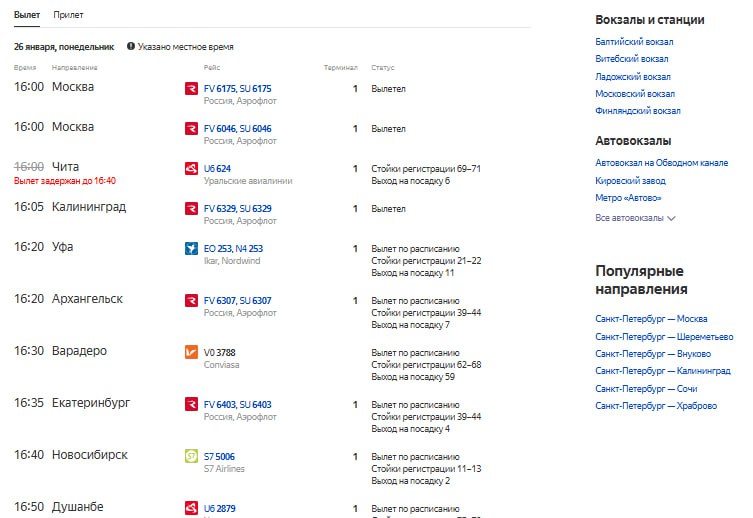Select the 'Вылет' departures tab
Screen dimensions: 753x518
point(27,15)
